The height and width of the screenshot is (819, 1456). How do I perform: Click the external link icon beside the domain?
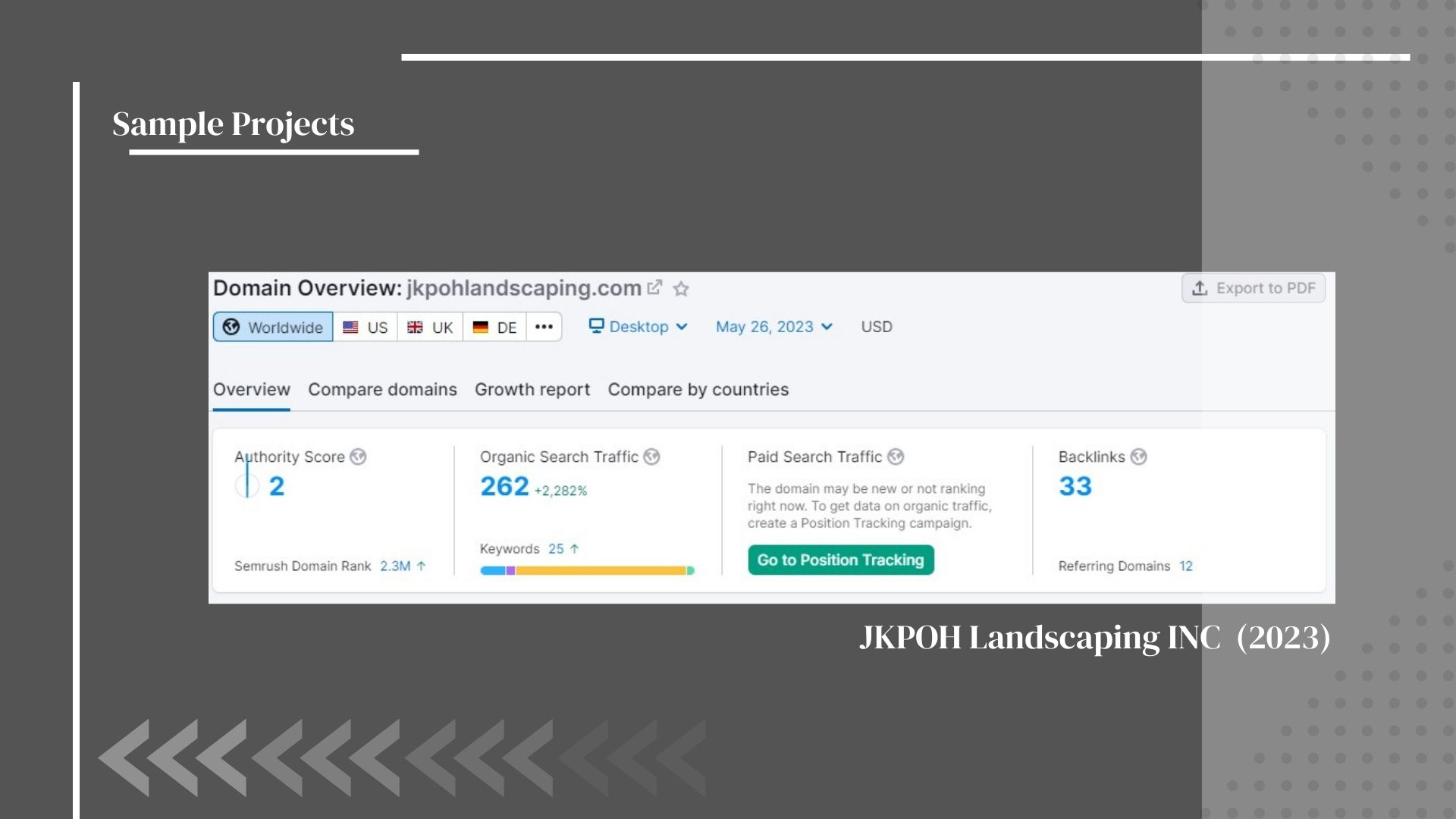pos(654,288)
